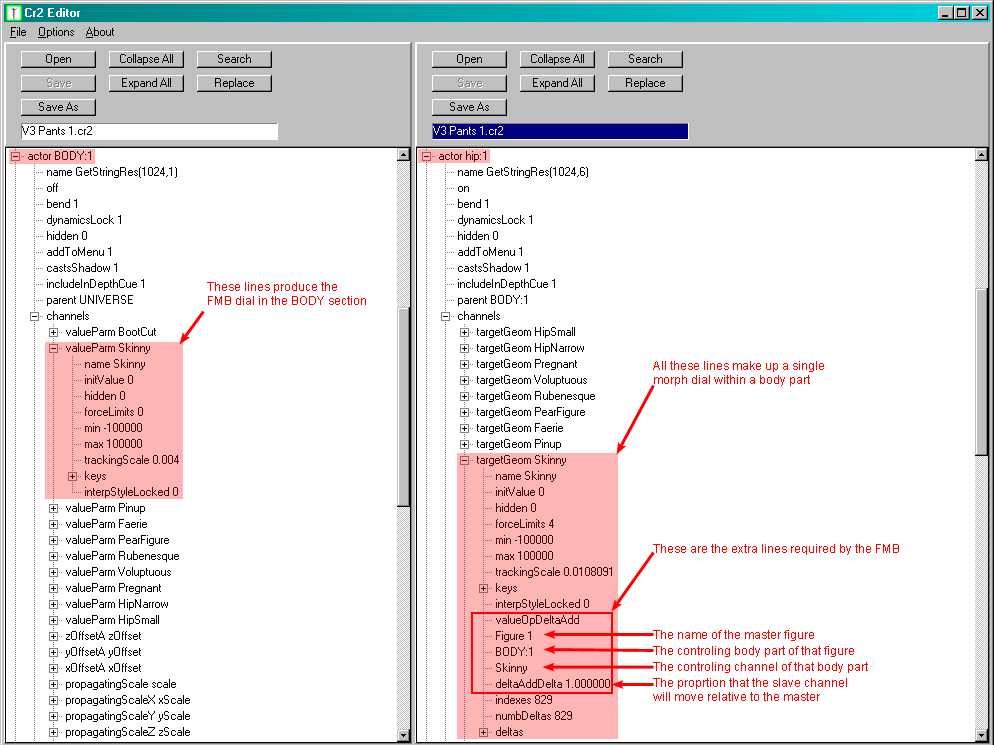Expand propagatingScaleX xScale node
Viewport: 994px width, 745px height.
53,700
